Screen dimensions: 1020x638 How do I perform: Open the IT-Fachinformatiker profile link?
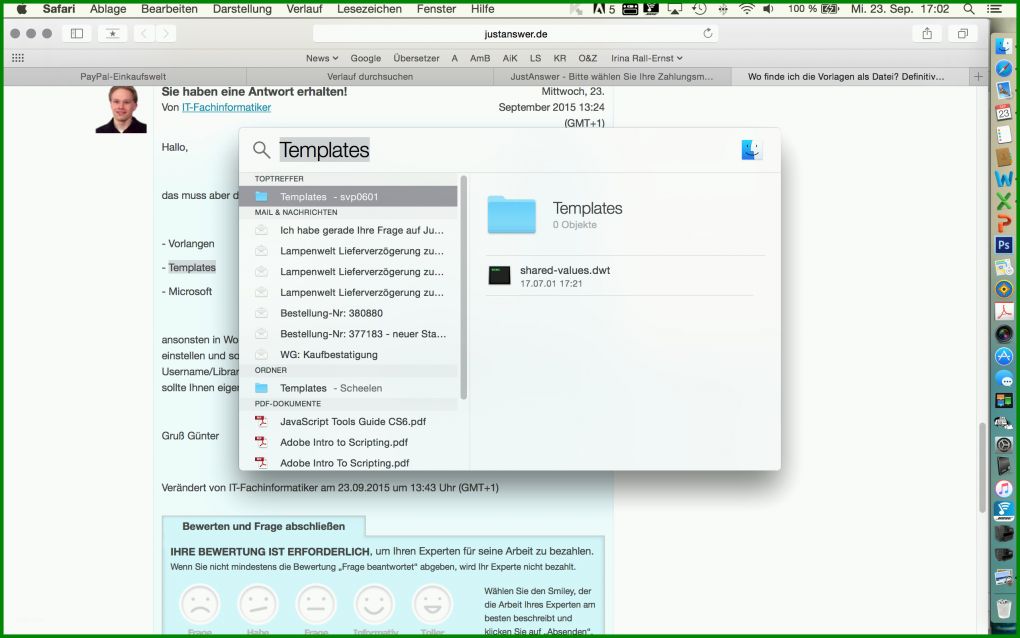[x=226, y=107]
